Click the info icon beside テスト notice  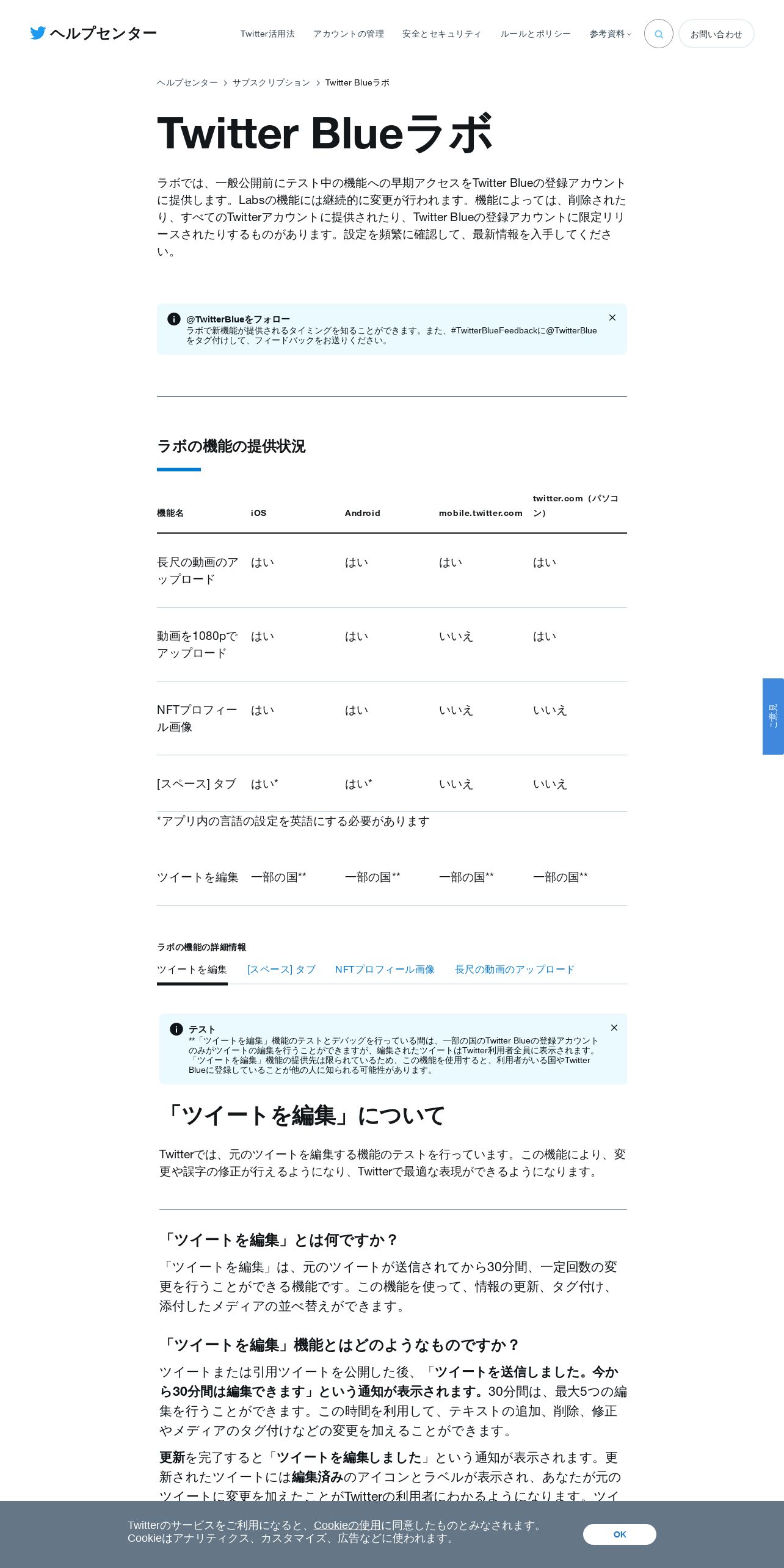pyautogui.click(x=176, y=1029)
